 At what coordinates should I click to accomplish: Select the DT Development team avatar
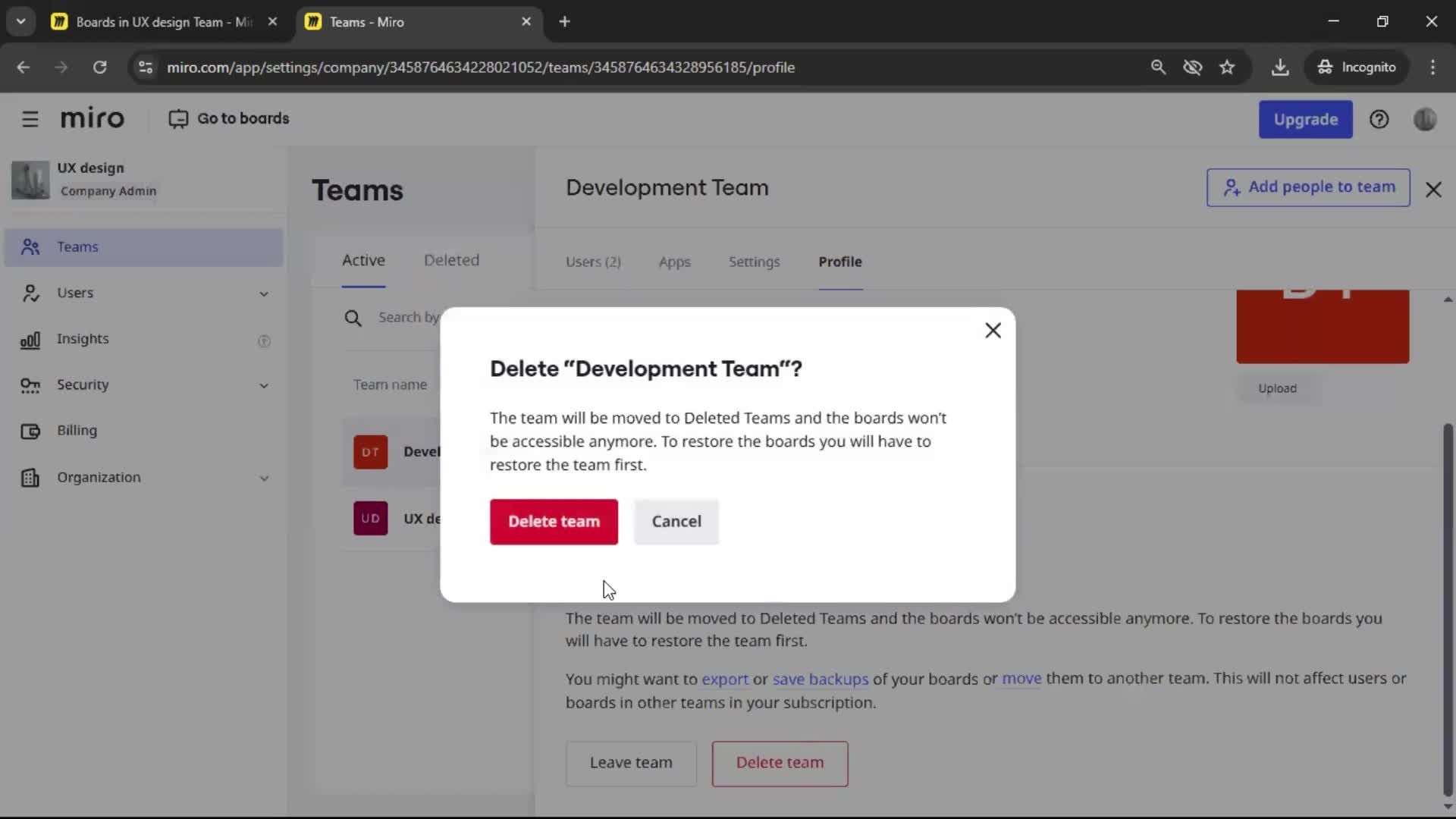(x=370, y=452)
